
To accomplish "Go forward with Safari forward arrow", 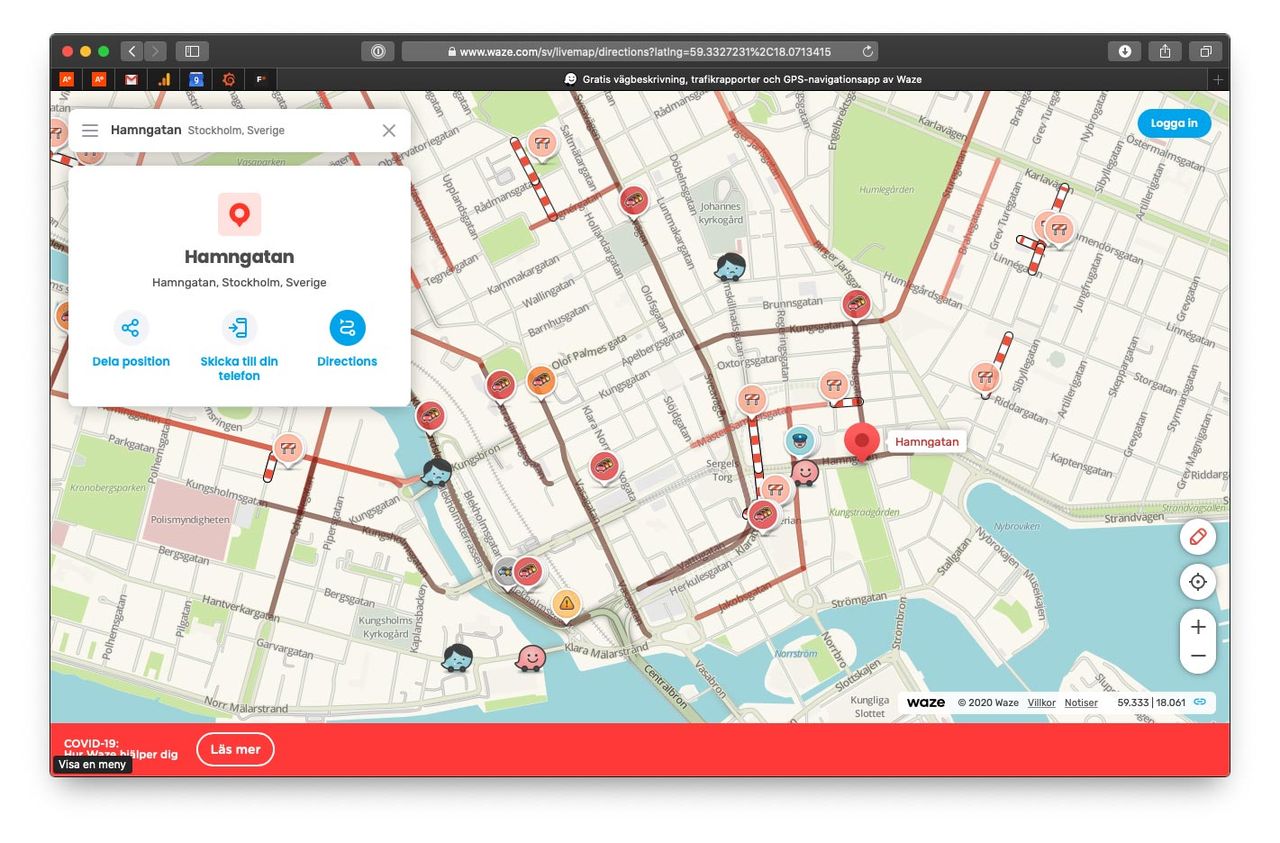I will point(155,51).
